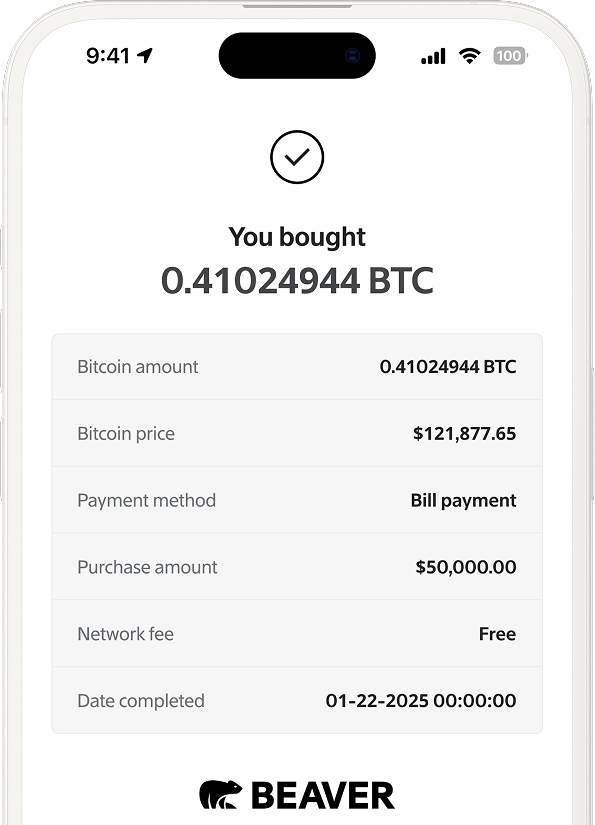Click the cellular signal bars icon
The image size is (595, 825).
(432, 56)
